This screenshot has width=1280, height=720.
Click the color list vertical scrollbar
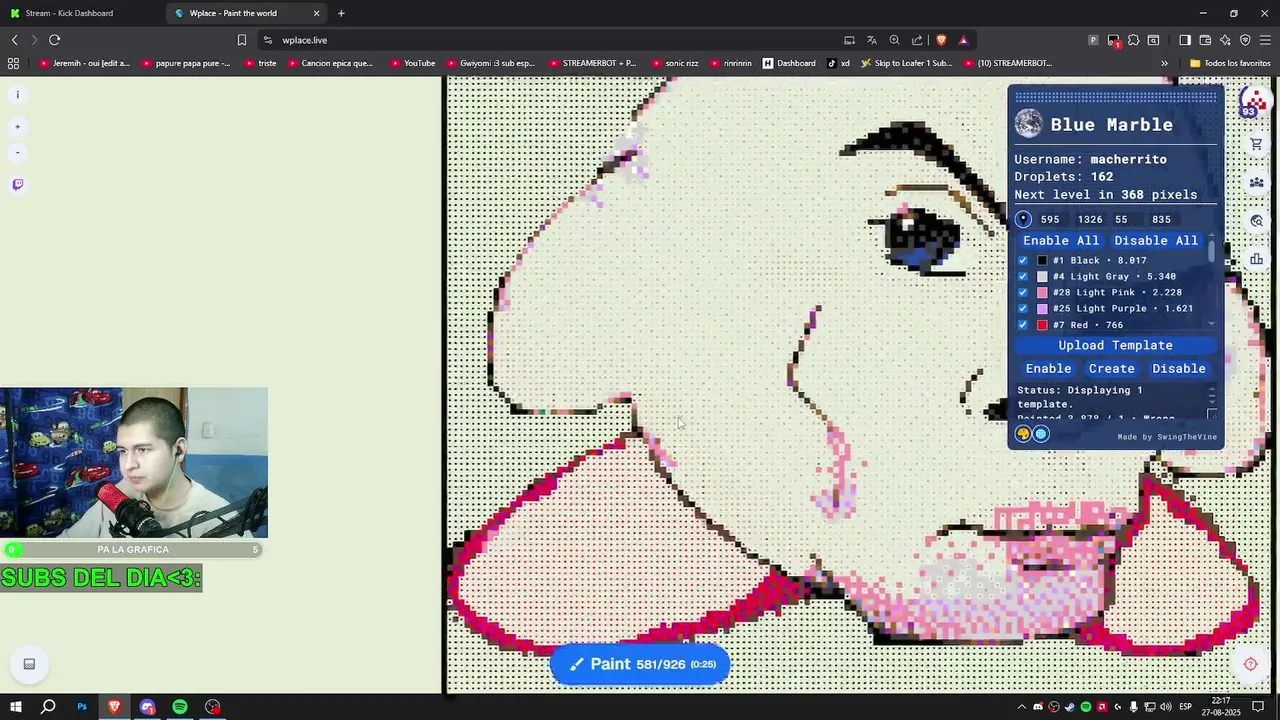1212,250
